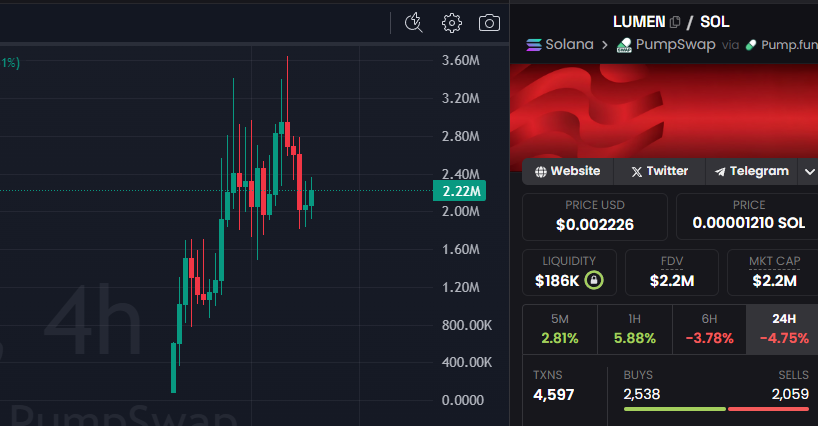The height and width of the screenshot is (426, 818).
Task: Click the 3.60M axis label
Action: [461, 60]
